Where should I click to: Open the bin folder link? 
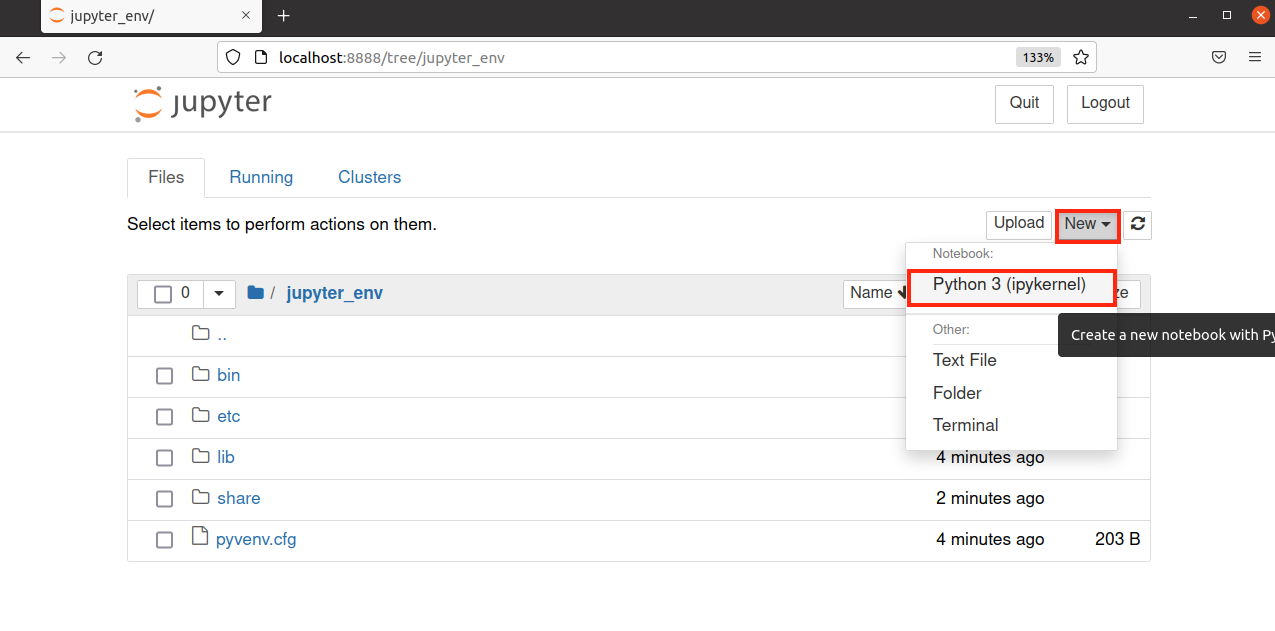point(228,376)
